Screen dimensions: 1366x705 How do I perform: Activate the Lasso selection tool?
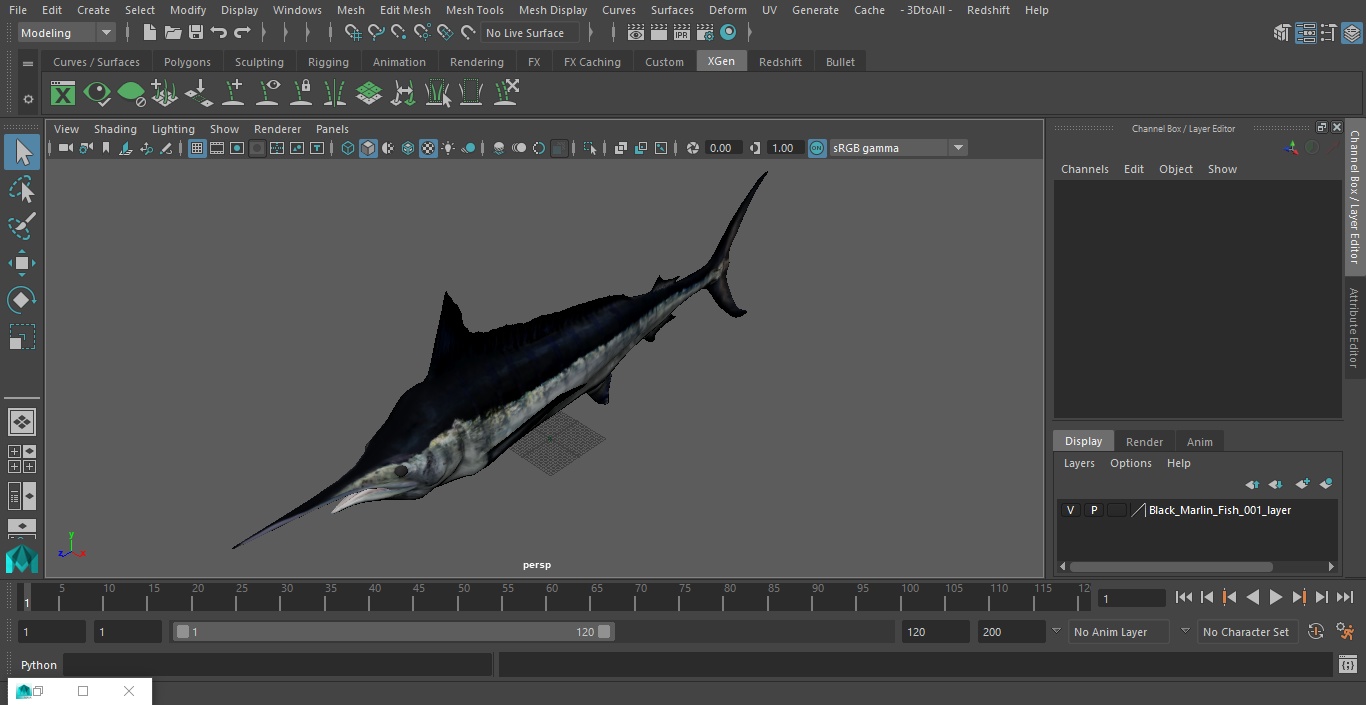click(22, 190)
